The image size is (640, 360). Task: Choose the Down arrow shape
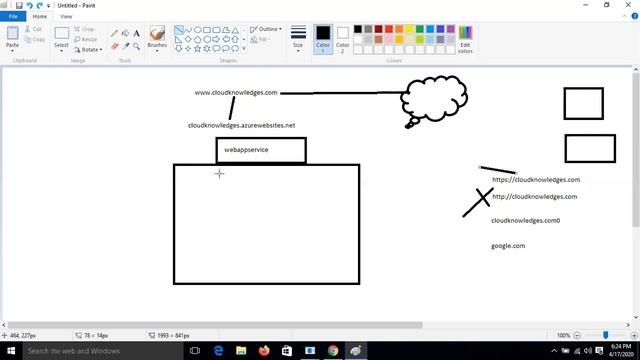(x=179, y=49)
